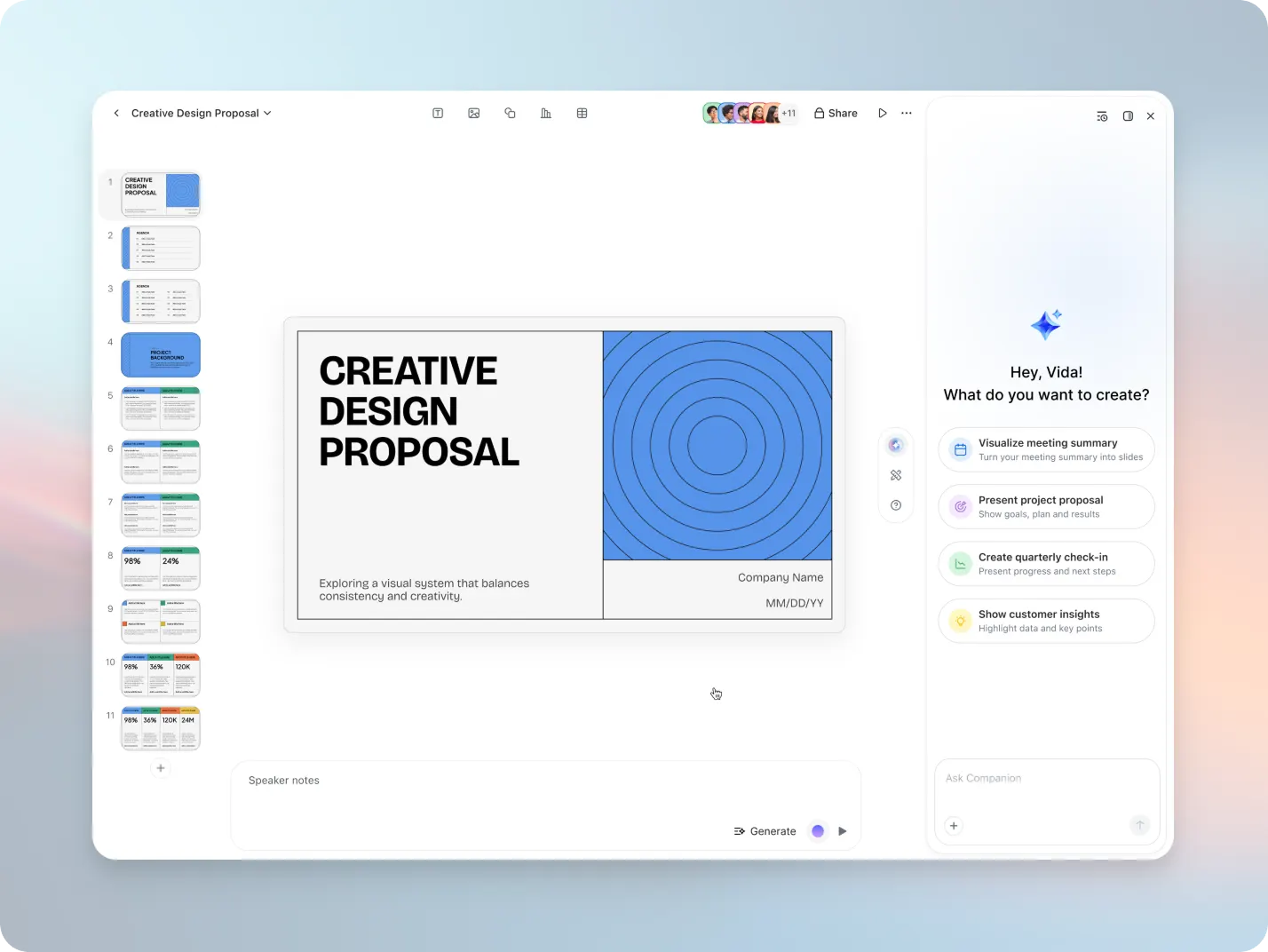Click the purple record circle in notes
Image resolution: width=1268 pixels, height=952 pixels.
(818, 831)
